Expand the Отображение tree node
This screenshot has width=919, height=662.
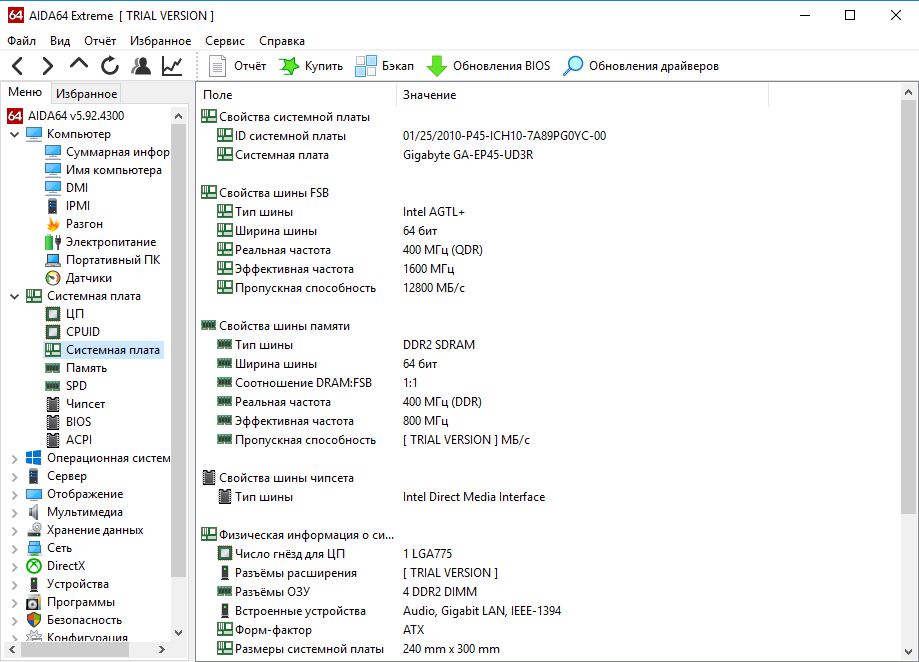point(15,495)
